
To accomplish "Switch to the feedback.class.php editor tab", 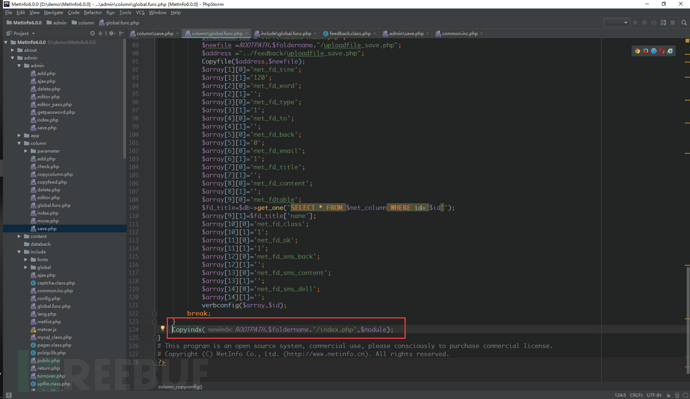I will pyautogui.click(x=349, y=33).
